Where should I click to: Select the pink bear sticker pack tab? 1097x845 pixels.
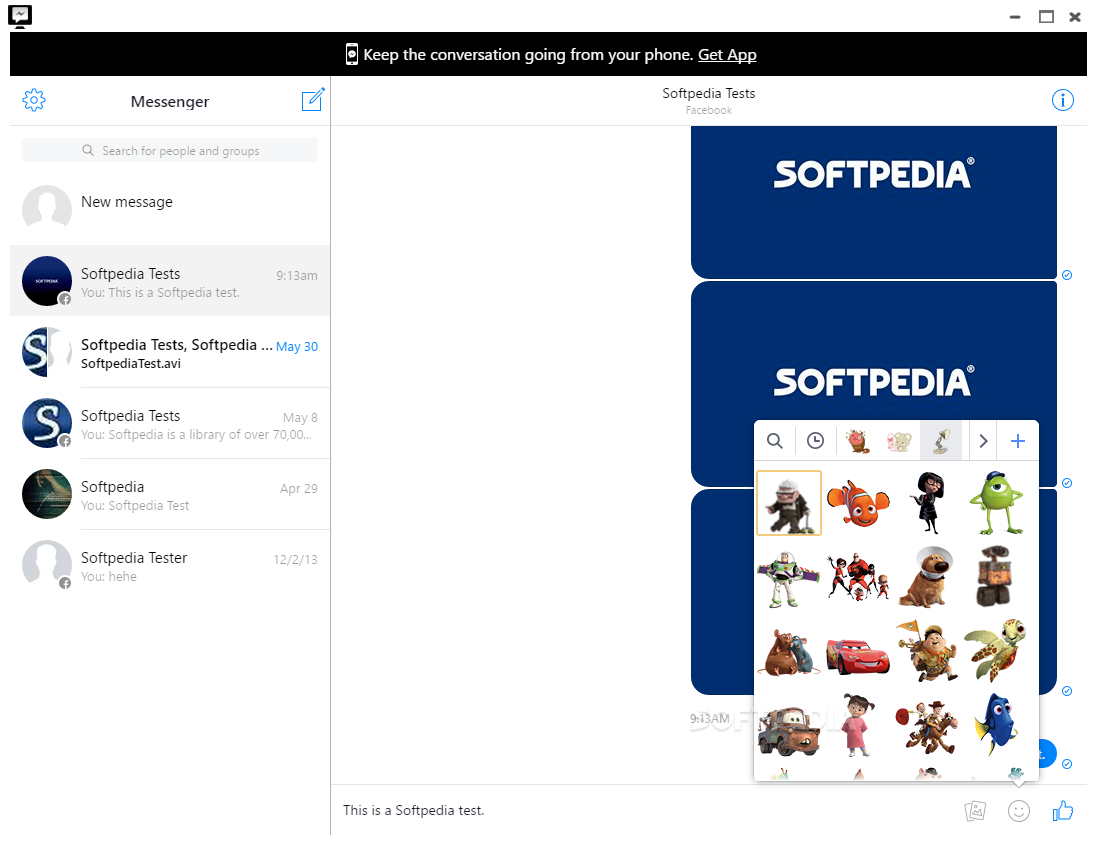tap(899, 441)
